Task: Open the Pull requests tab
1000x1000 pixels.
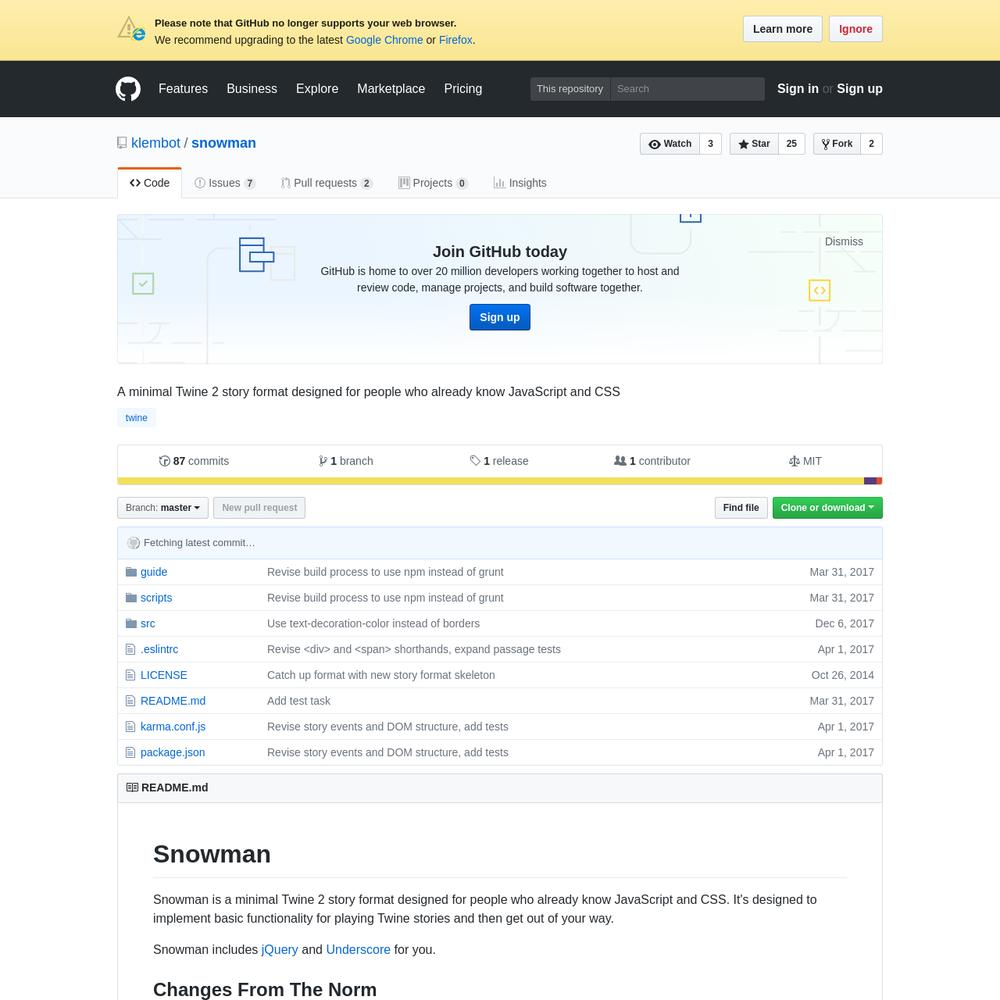Action: [327, 183]
